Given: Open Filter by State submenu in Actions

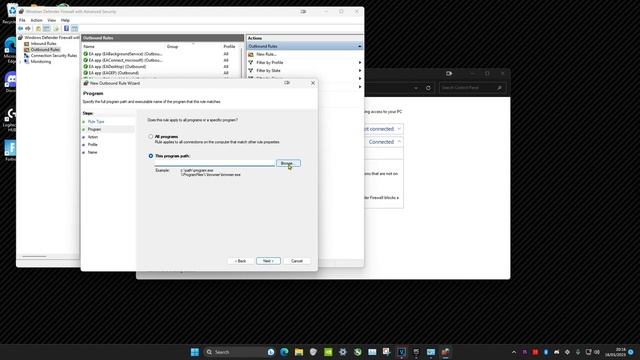Looking at the screenshot, I should (x=268, y=71).
